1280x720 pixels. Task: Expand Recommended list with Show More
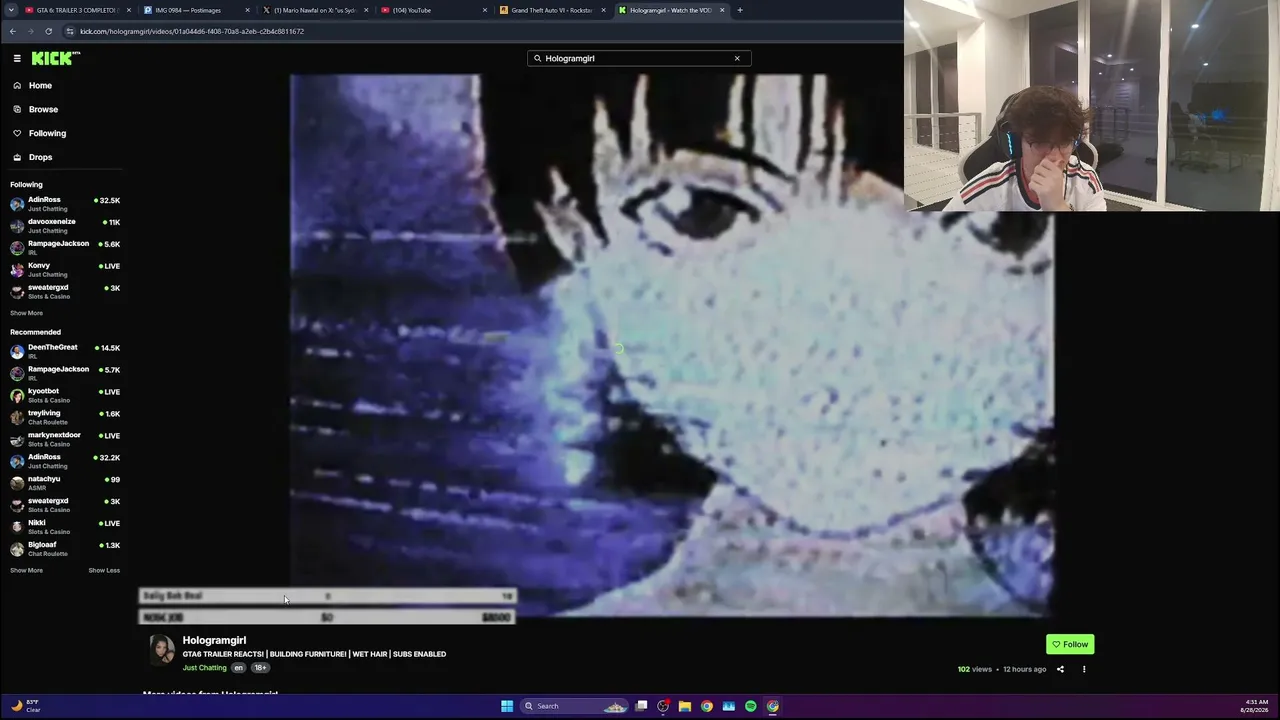26,570
